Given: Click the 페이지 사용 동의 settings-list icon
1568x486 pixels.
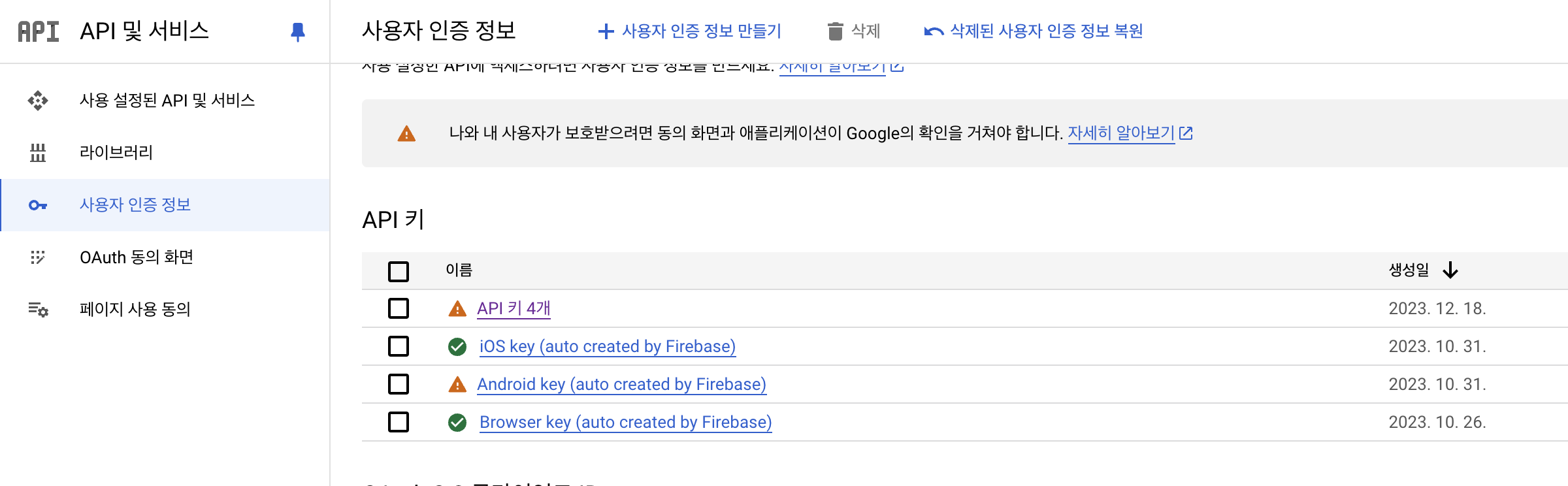Looking at the screenshot, I should click(x=38, y=310).
